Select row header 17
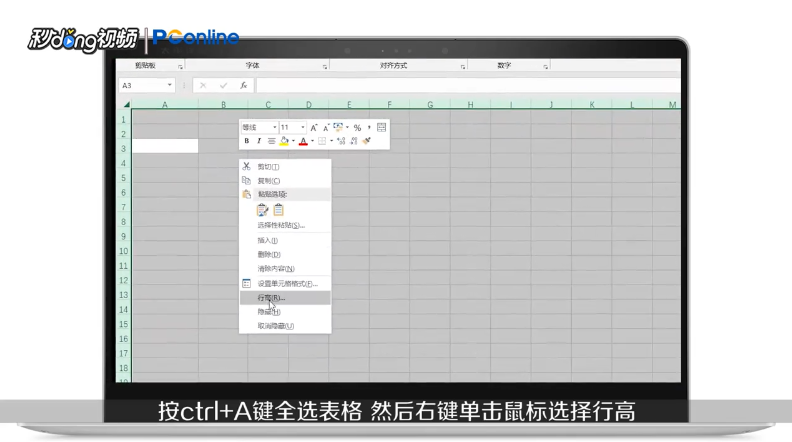Viewport: 792px width, 442px height. pyautogui.click(x=123, y=353)
